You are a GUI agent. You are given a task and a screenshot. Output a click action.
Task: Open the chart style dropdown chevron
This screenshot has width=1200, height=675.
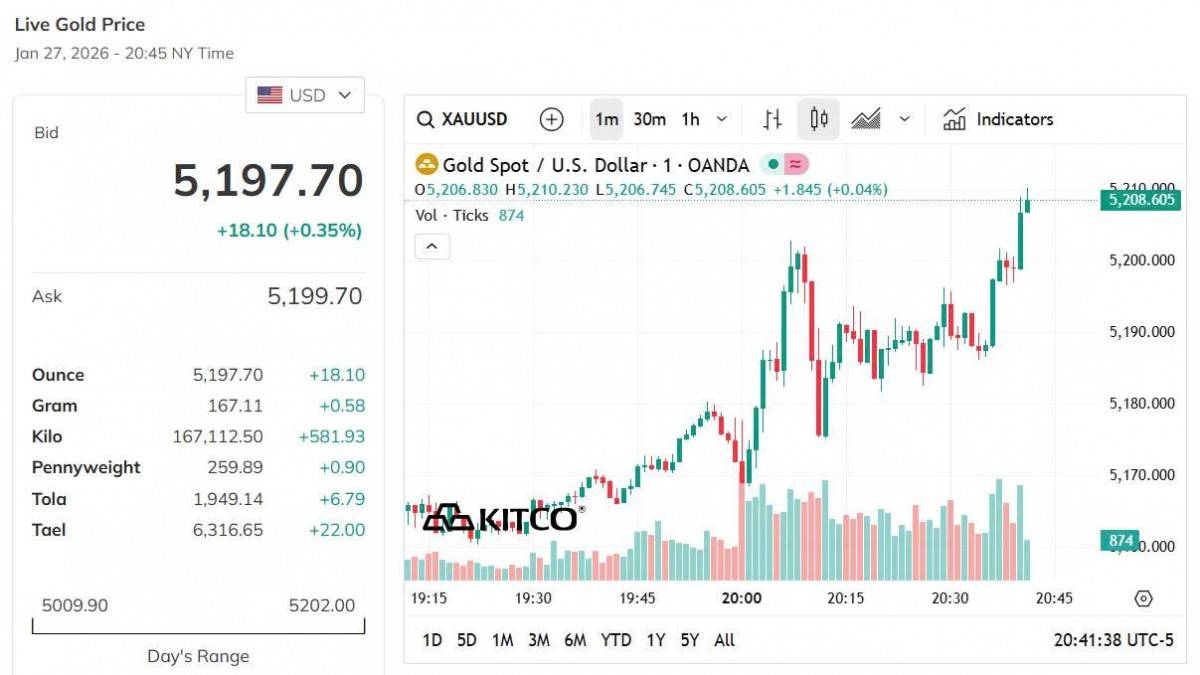[905, 120]
